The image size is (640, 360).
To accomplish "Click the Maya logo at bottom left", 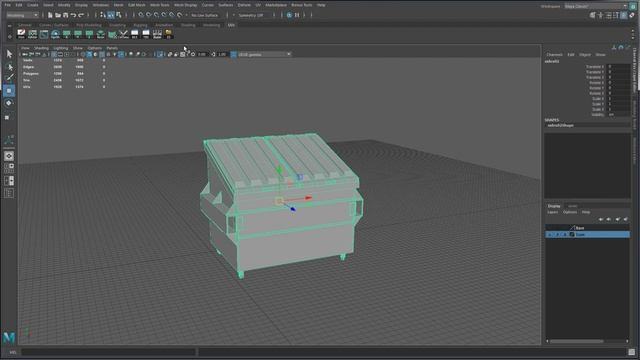I will click(9, 337).
